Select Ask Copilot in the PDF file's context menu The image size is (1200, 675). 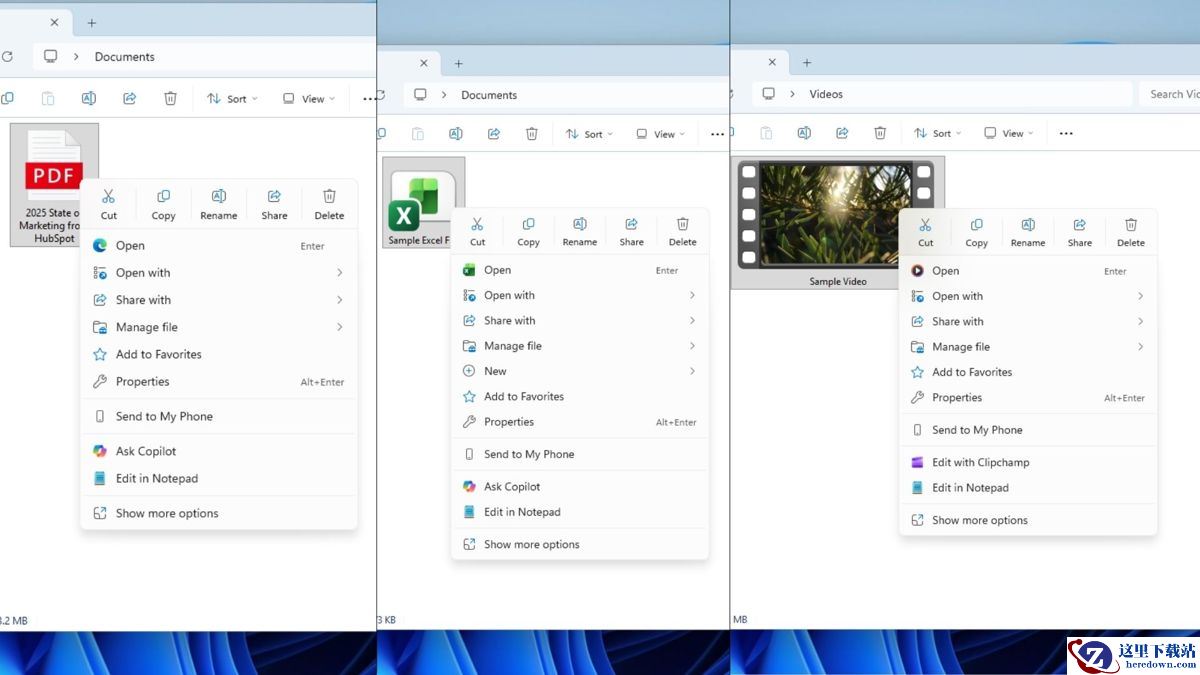click(x=146, y=451)
